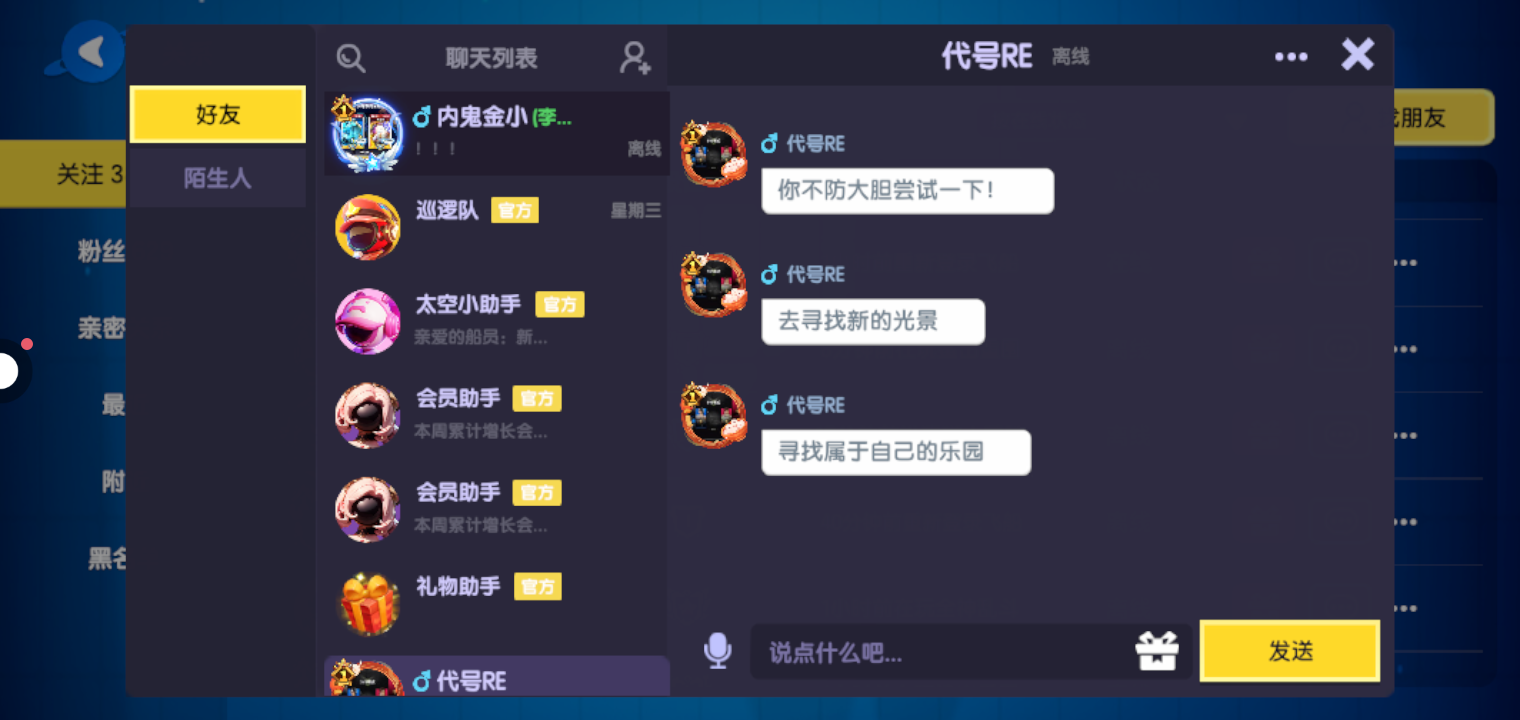Screen dimensions: 1520x720
Task: Tap the add friend icon
Action: click(635, 58)
